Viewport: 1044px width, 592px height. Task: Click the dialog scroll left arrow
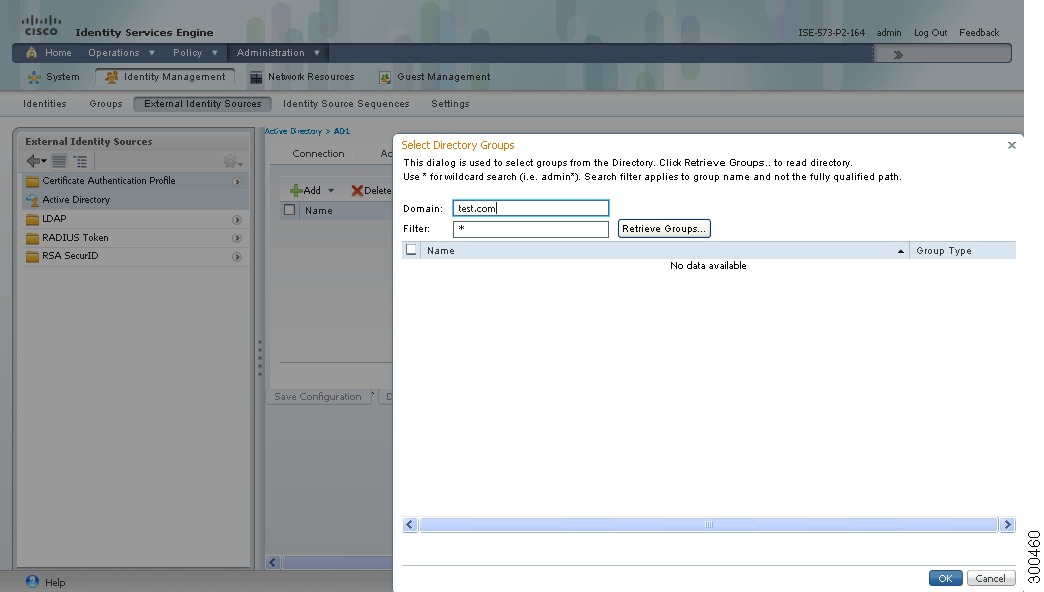coord(410,525)
